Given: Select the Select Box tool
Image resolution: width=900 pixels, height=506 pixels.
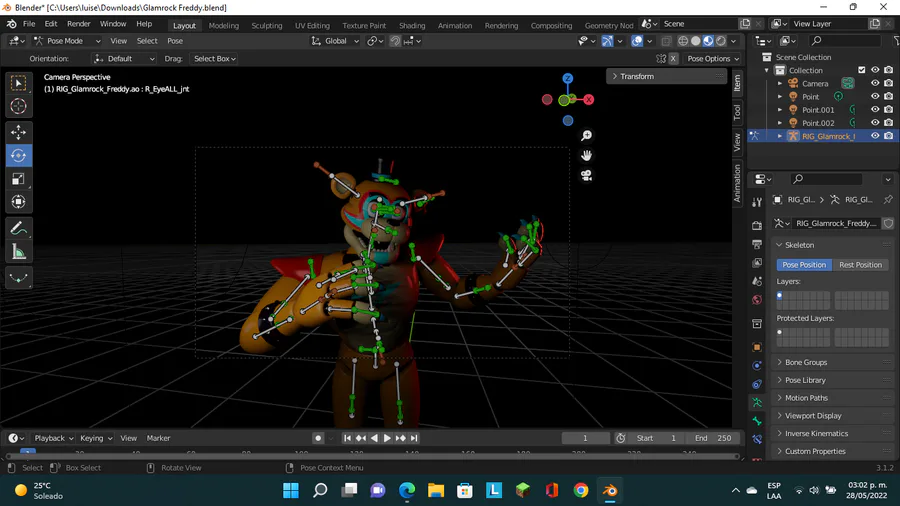Looking at the screenshot, I should pos(18,83).
